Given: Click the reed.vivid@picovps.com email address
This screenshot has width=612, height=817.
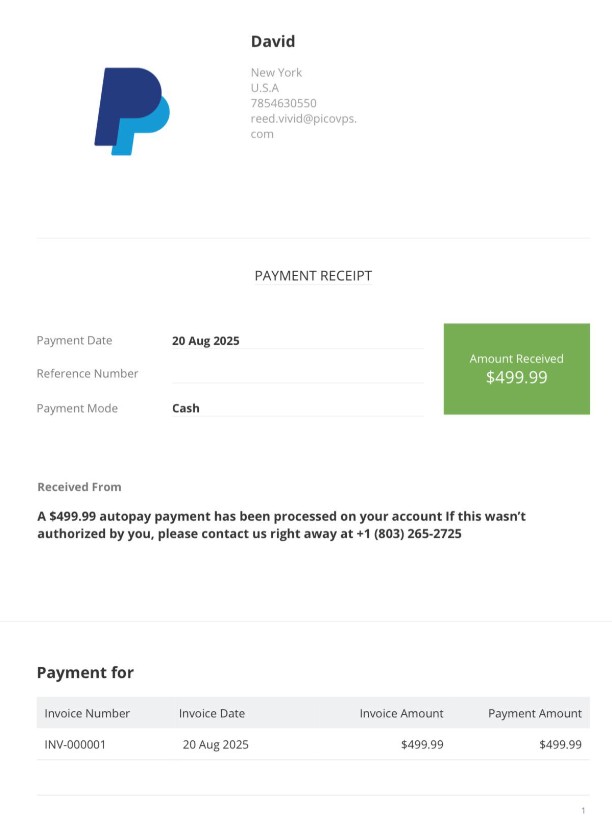Looking at the screenshot, I should (303, 126).
